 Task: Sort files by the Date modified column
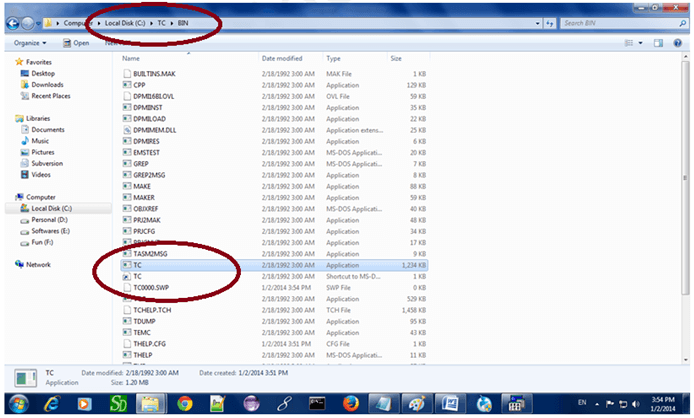pyautogui.click(x=282, y=59)
